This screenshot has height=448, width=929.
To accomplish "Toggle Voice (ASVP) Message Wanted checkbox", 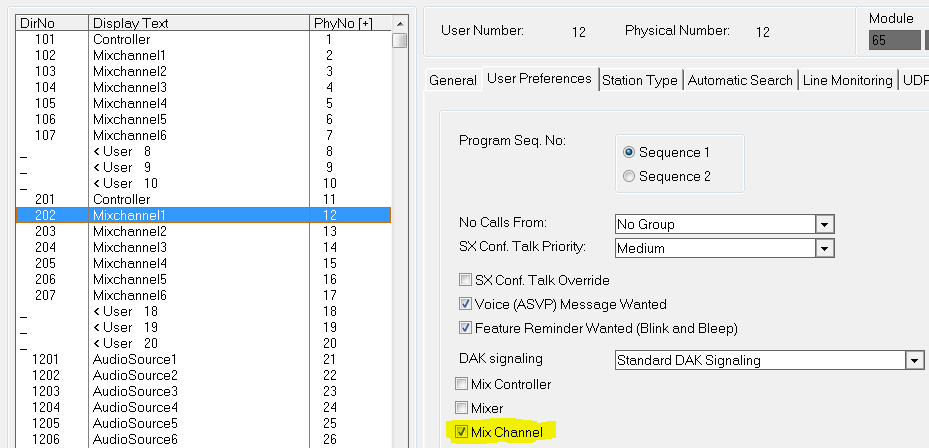I will pyautogui.click(x=465, y=304).
